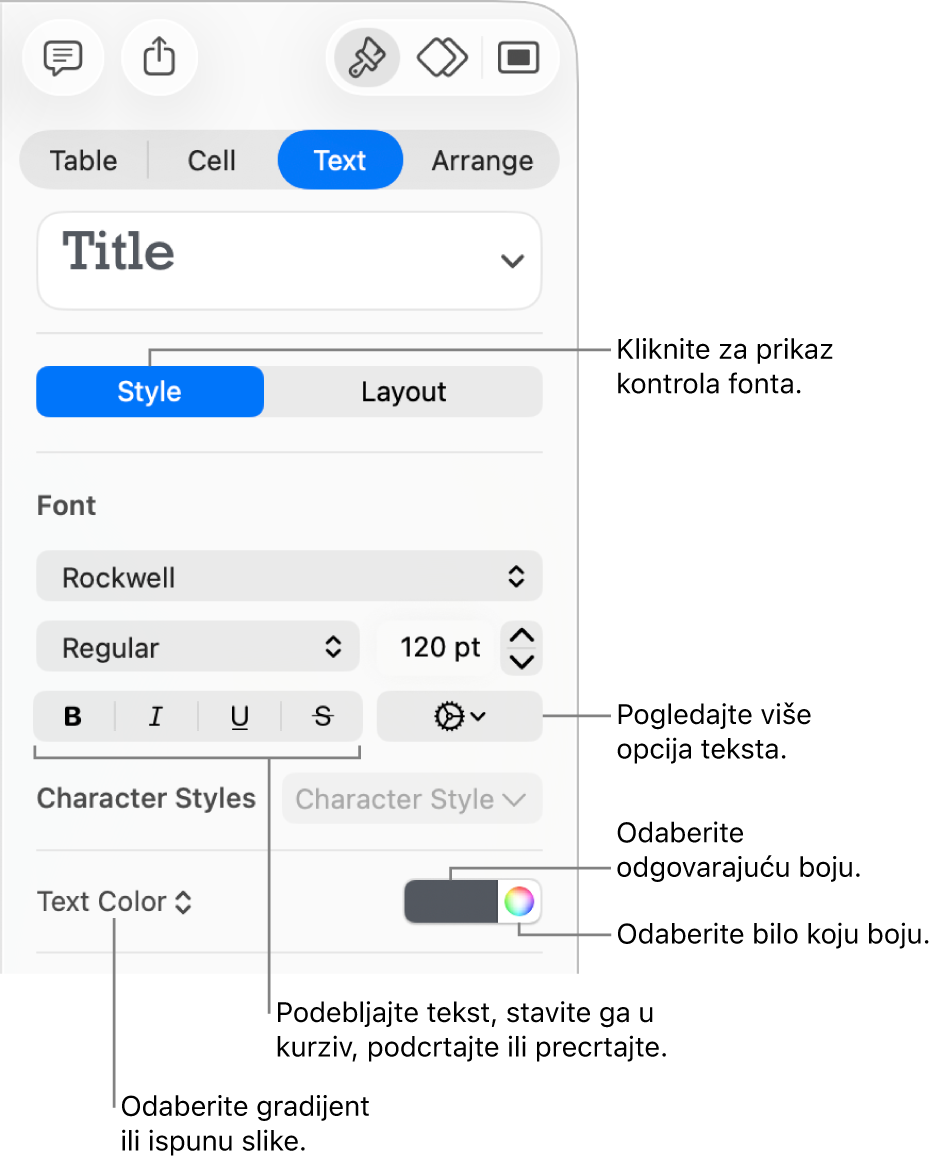Click the 120 pt font size field
The width and height of the screenshot is (936, 1160).
click(x=439, y=648)
